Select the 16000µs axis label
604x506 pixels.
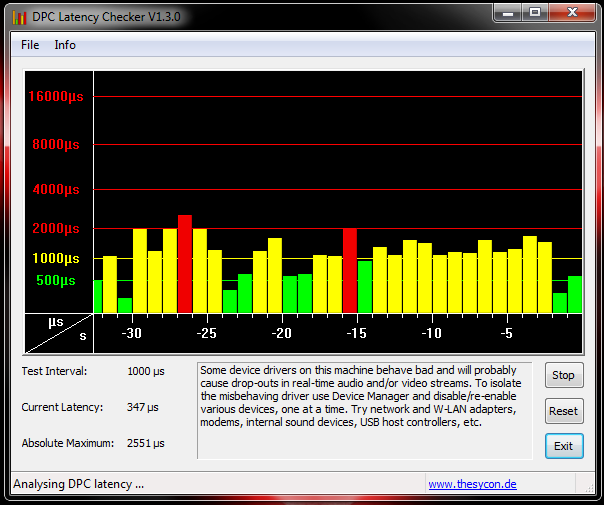point(56,96)
